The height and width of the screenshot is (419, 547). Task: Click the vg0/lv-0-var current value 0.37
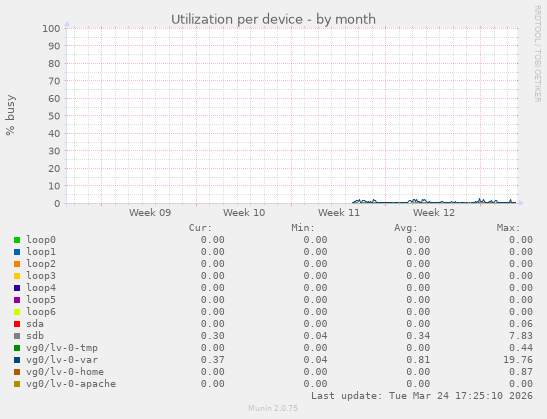click(213, 360)
